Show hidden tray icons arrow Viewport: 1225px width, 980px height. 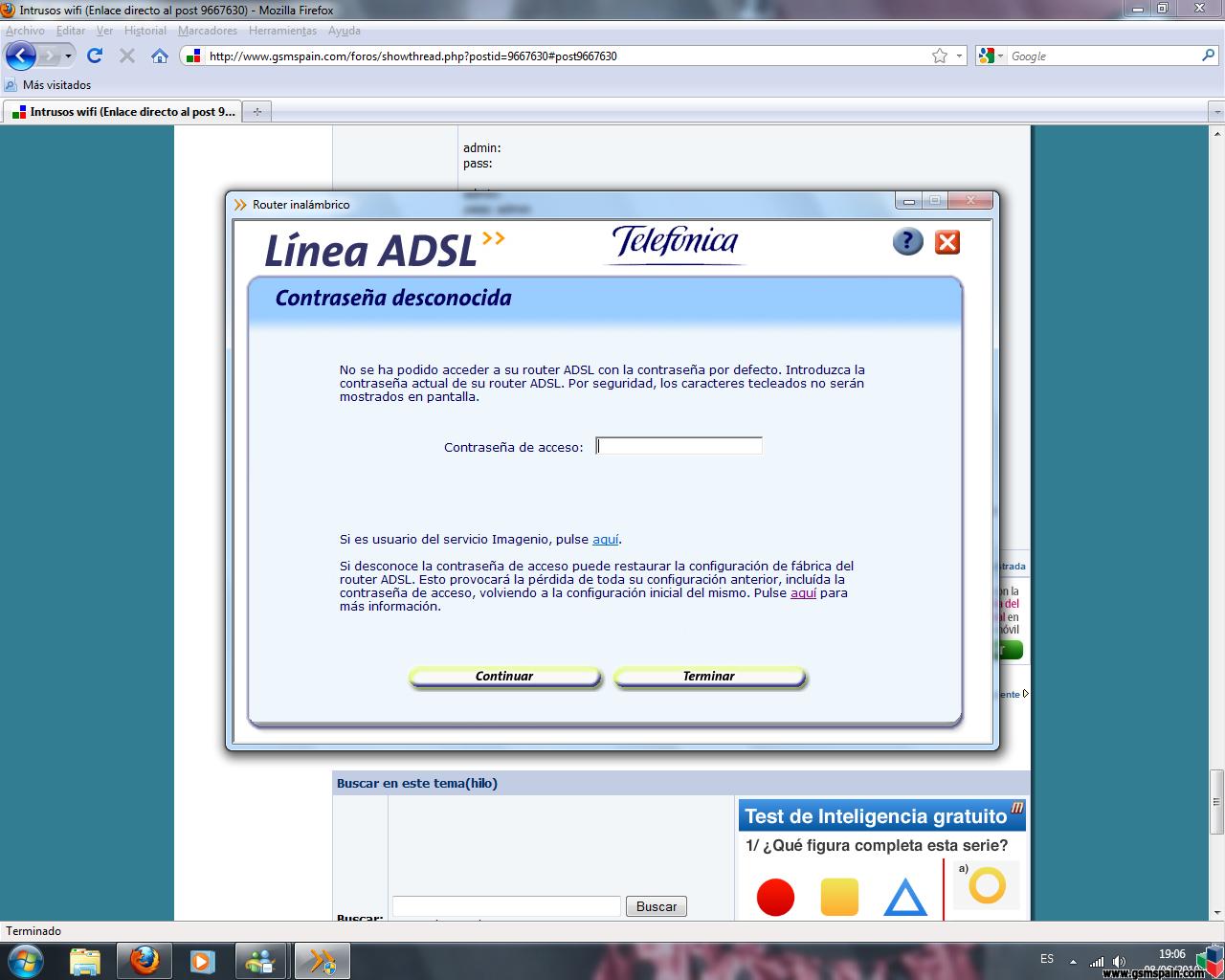pyautogui.click(x=1073, y=961)
